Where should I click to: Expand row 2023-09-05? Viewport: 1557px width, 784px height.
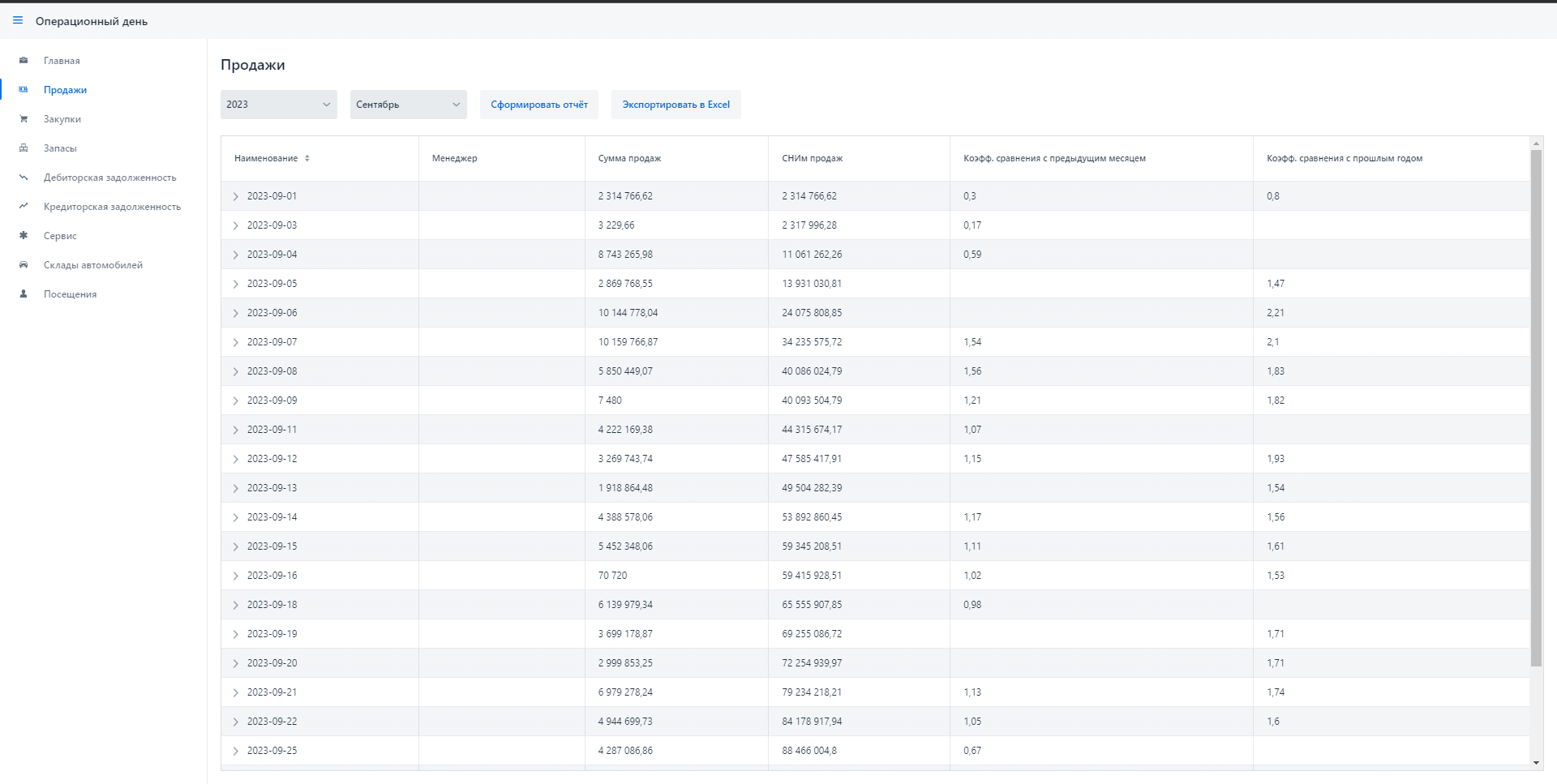[236, 284]
